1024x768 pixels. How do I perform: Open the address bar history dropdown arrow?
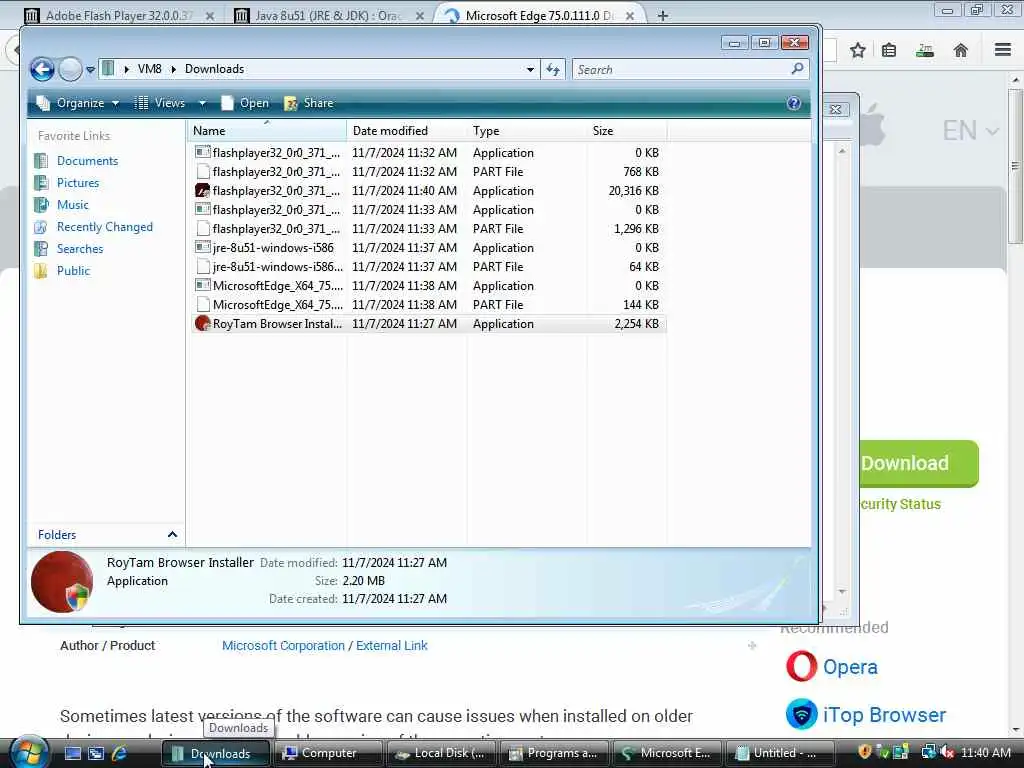(530, 69)
